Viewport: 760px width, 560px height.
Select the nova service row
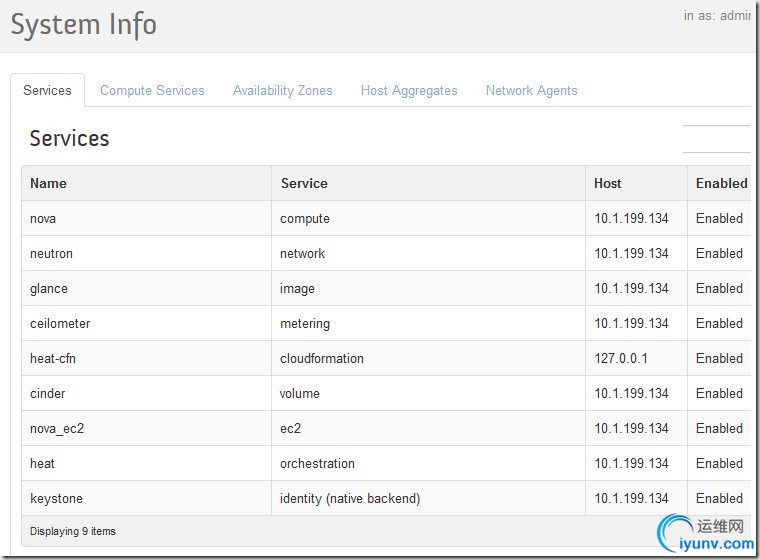coord(43,218)
